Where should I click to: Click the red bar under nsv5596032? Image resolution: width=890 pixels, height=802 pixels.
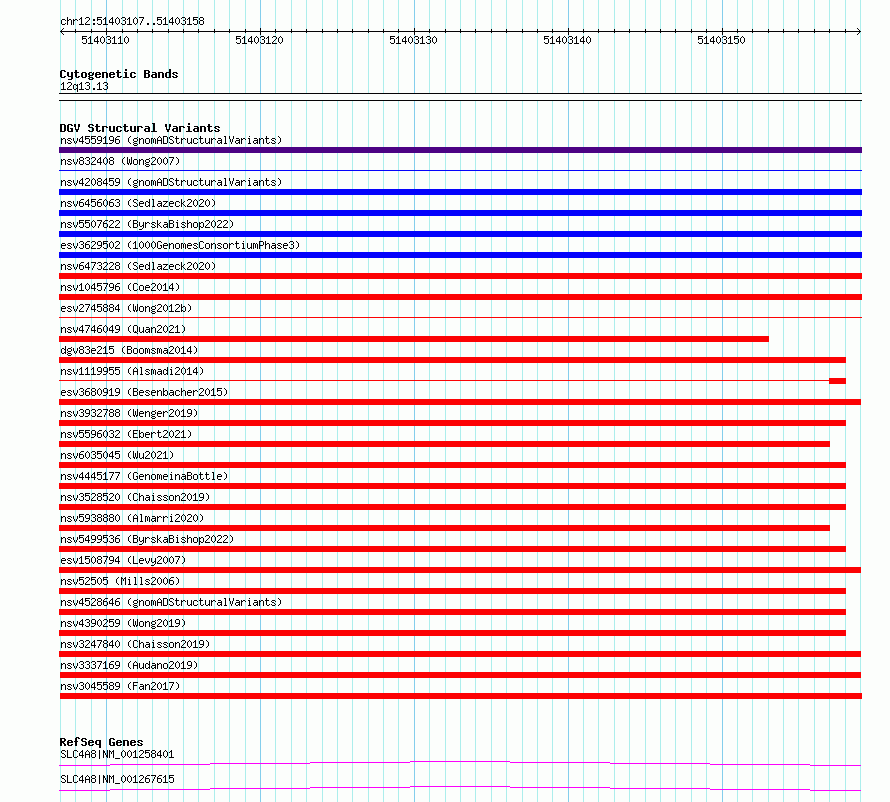[x=444, y=444]
